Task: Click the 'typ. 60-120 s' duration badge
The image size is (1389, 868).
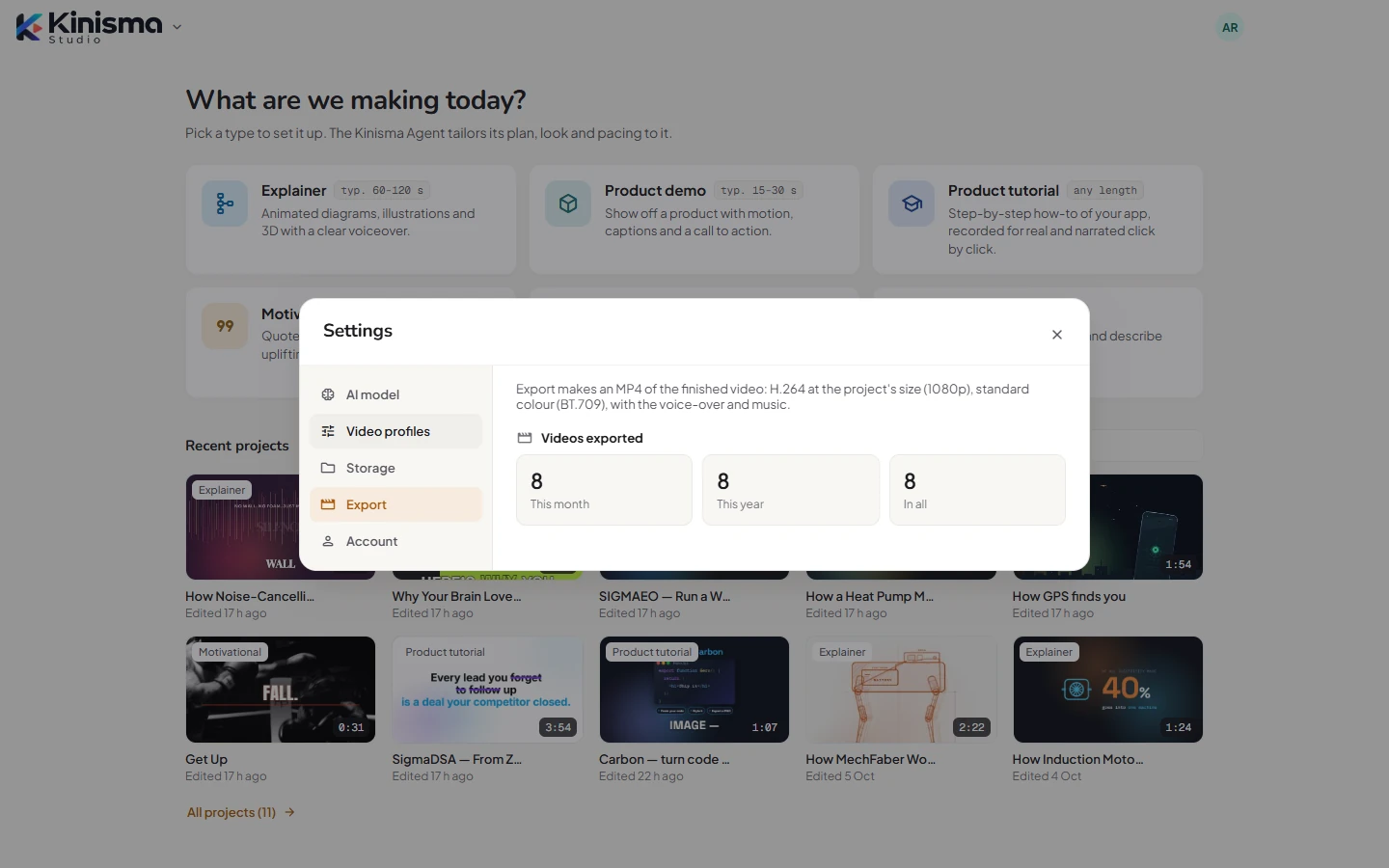Action: 383,191
